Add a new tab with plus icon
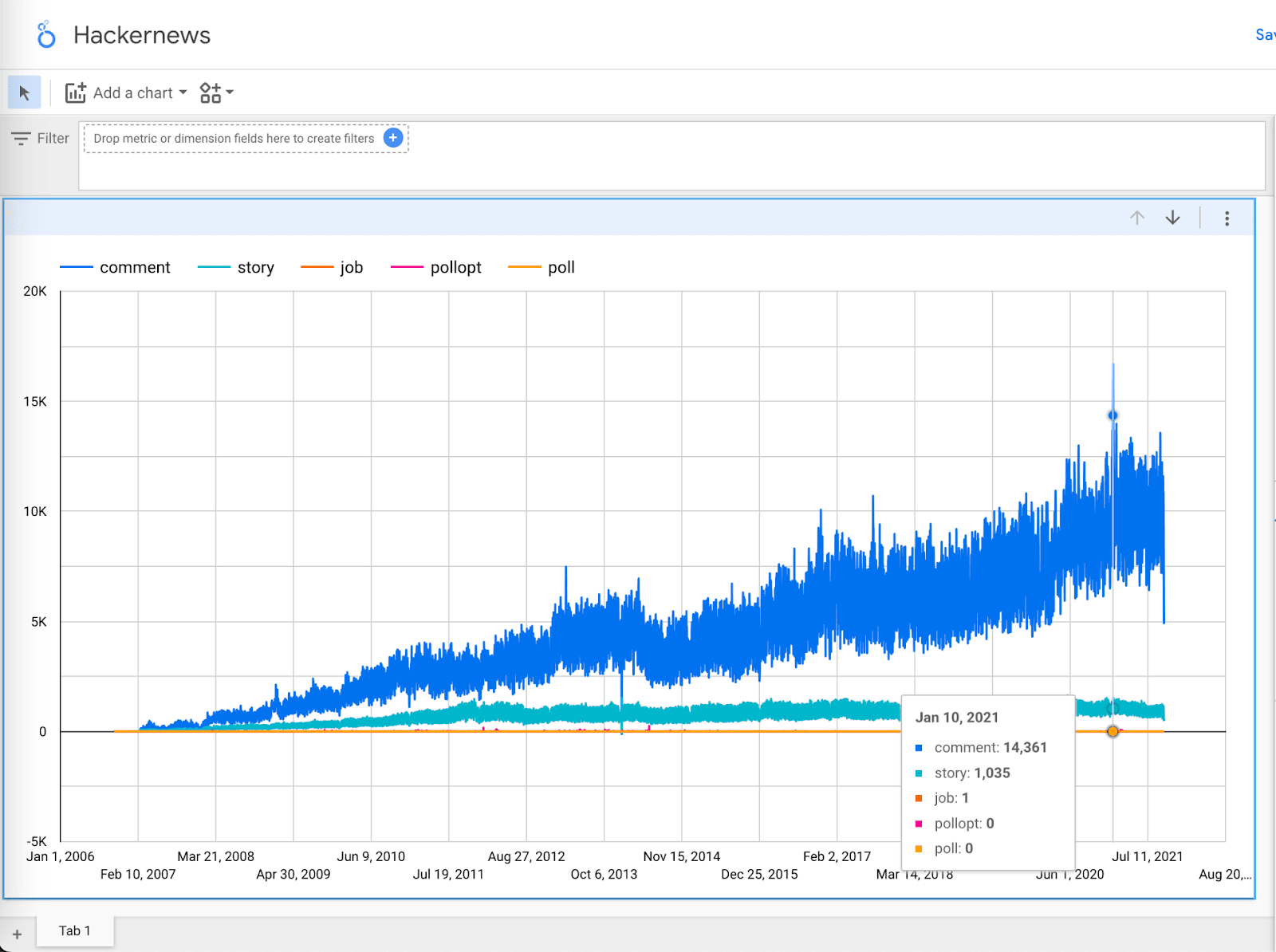The height and width of the screenshot is (952, 1276). 17,934
